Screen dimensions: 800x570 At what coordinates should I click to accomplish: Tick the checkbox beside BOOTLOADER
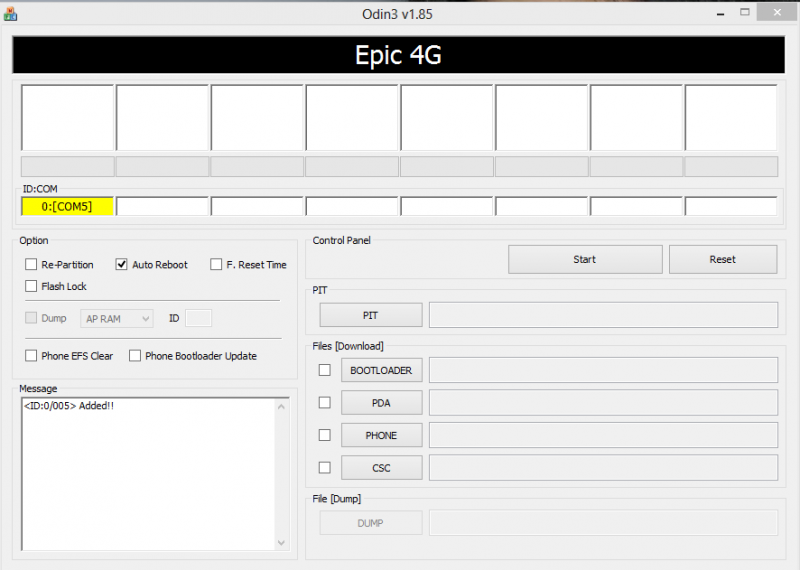coord(324,370)
